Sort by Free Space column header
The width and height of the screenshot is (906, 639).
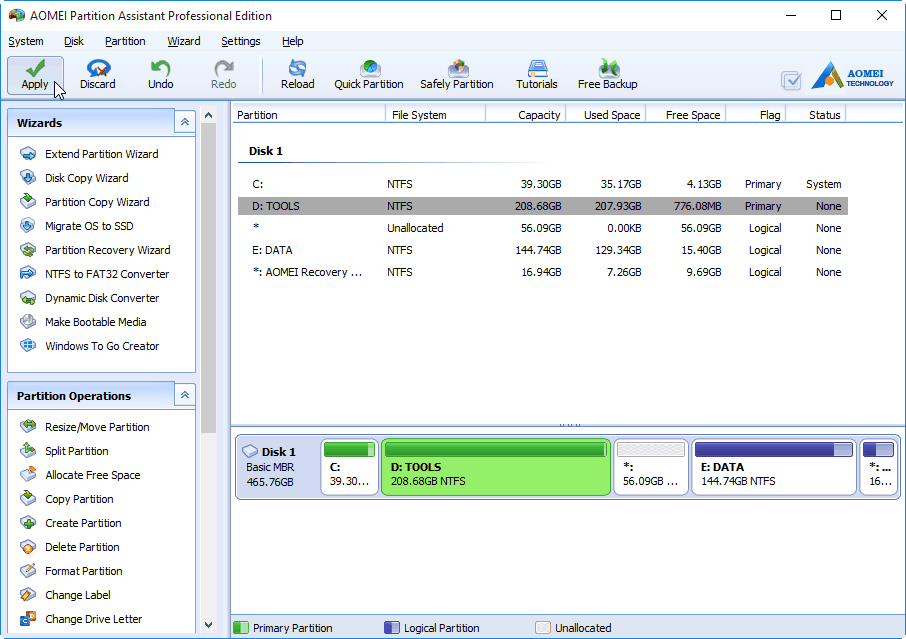click(x=686, y=115)
